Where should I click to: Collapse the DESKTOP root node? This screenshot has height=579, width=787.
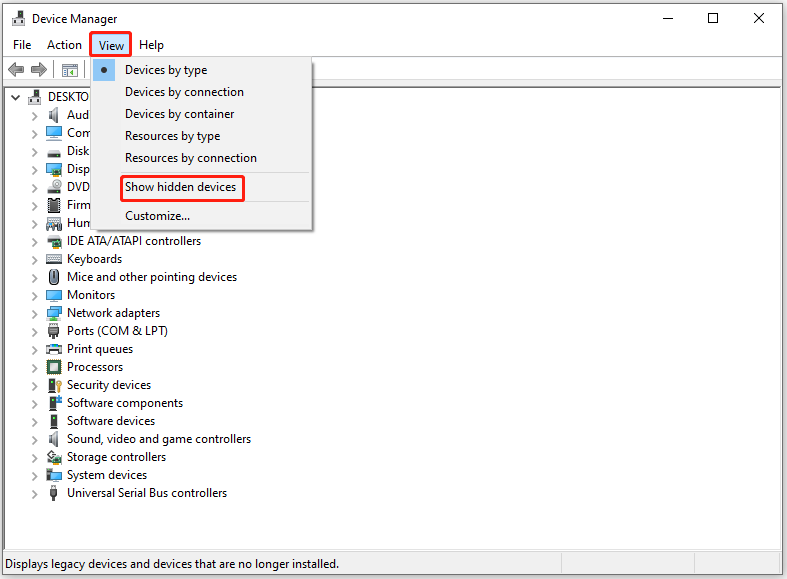pyautogui.click(x=16, y=97)
